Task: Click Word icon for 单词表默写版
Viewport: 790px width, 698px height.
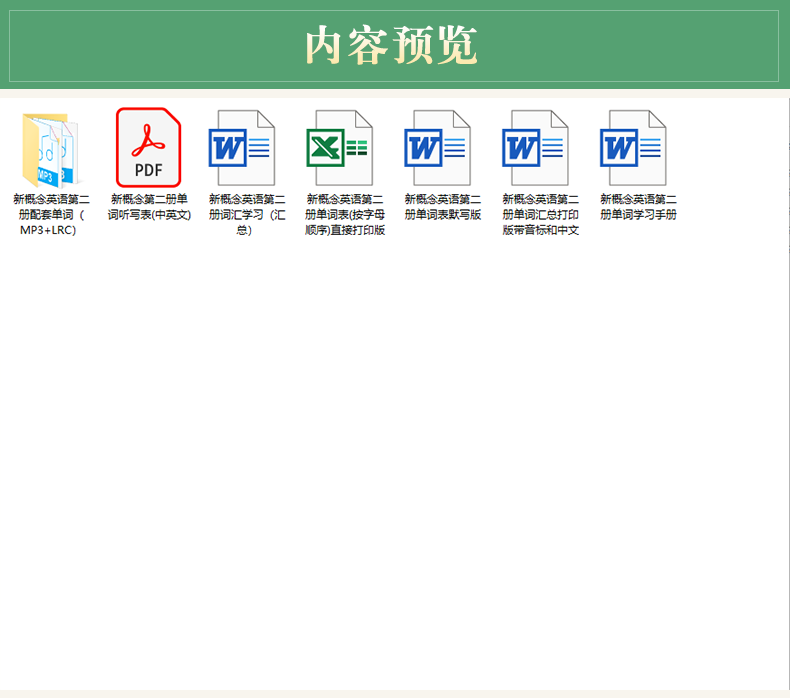Action: point(437,148)
